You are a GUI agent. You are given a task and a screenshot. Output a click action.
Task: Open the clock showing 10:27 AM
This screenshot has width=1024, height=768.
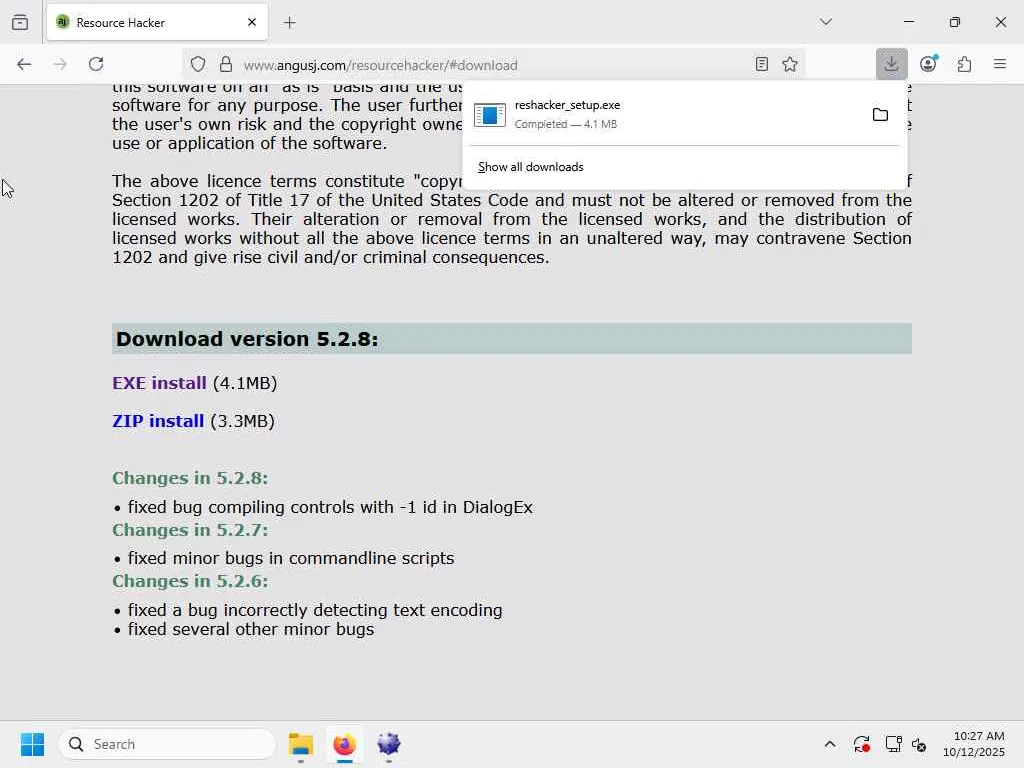[x=974, y=744]
